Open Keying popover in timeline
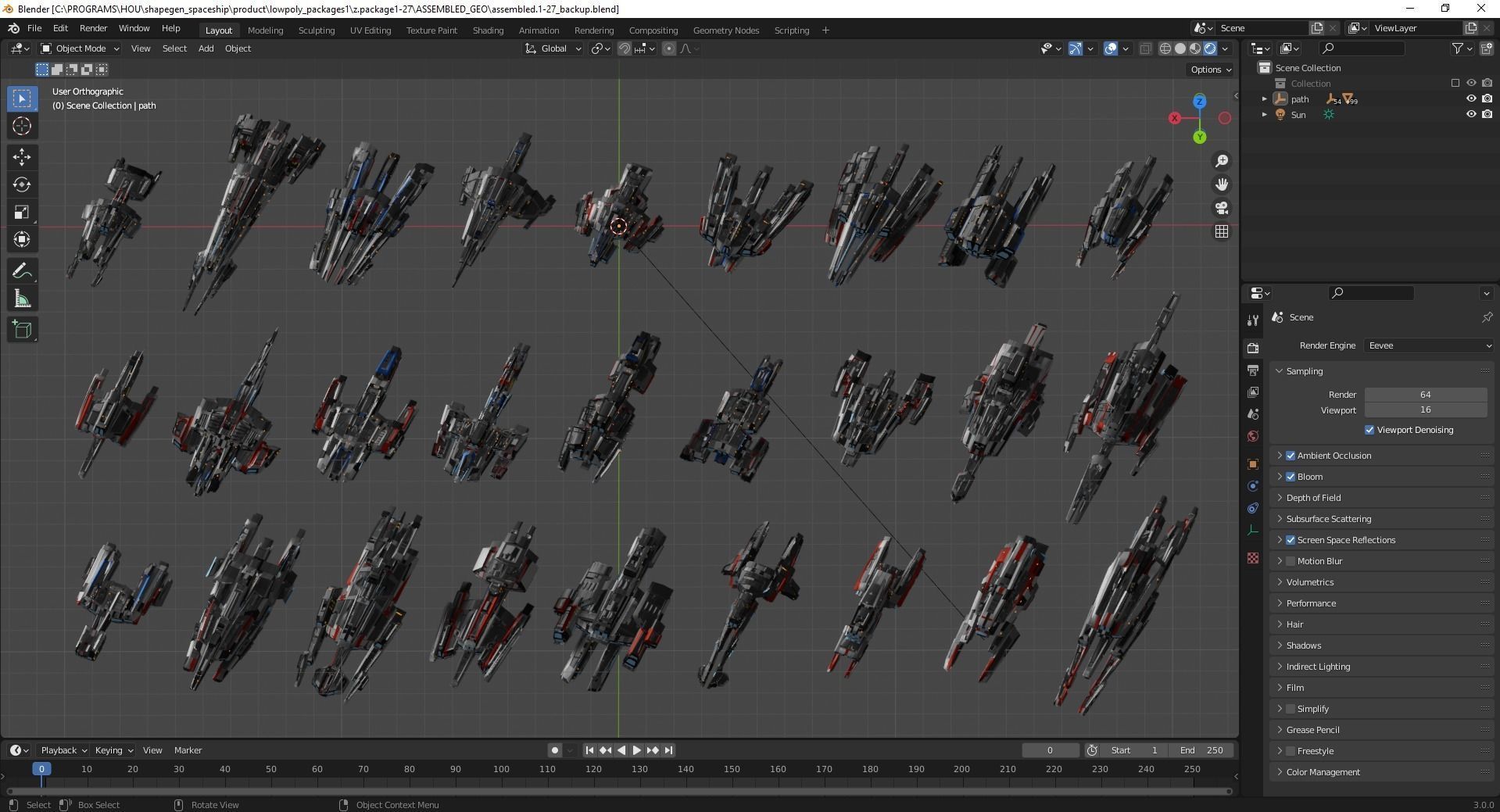Image resolution: width=1500 pixels, height=812 pixels. point(113,750)
